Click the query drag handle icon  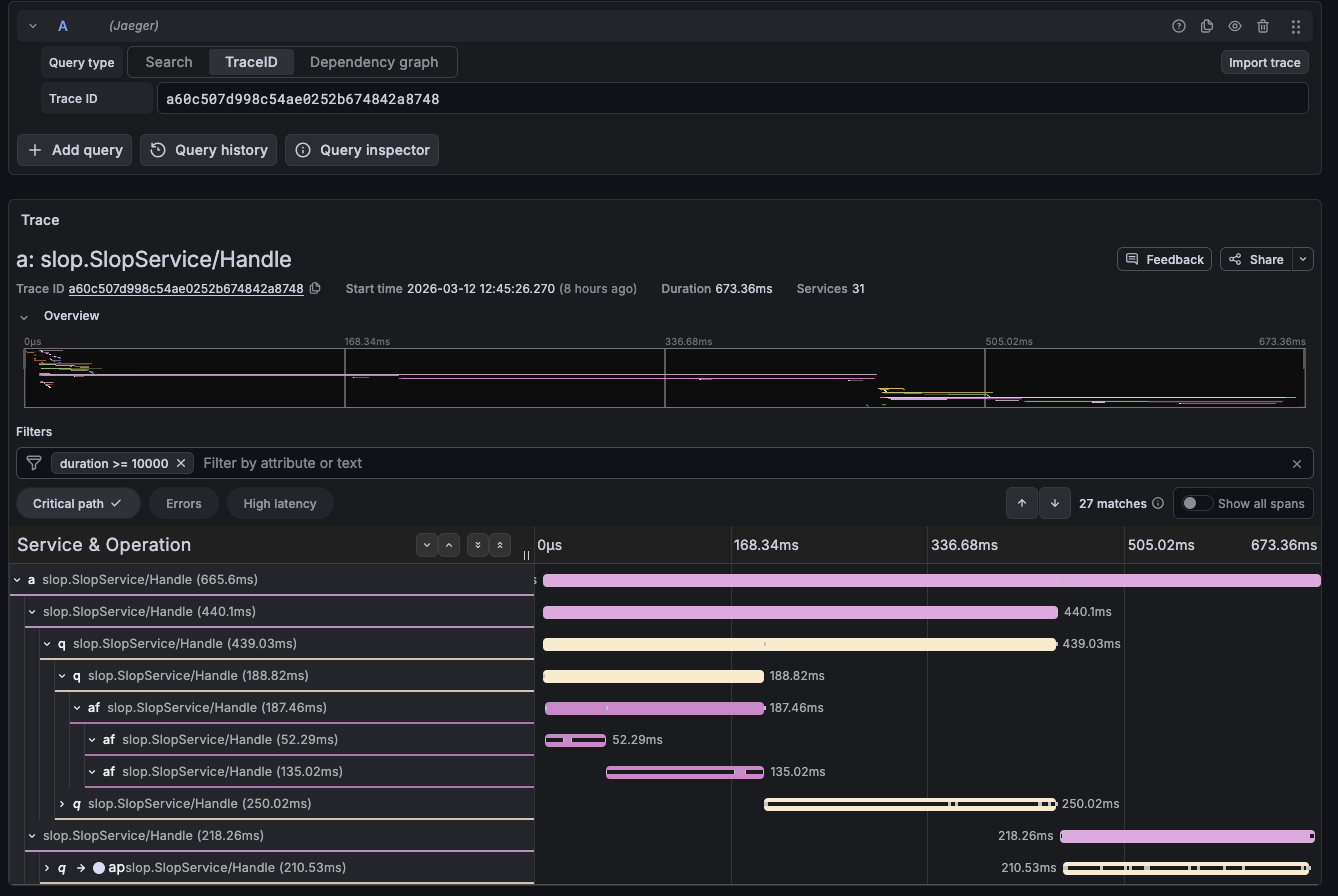(1295, 26)
